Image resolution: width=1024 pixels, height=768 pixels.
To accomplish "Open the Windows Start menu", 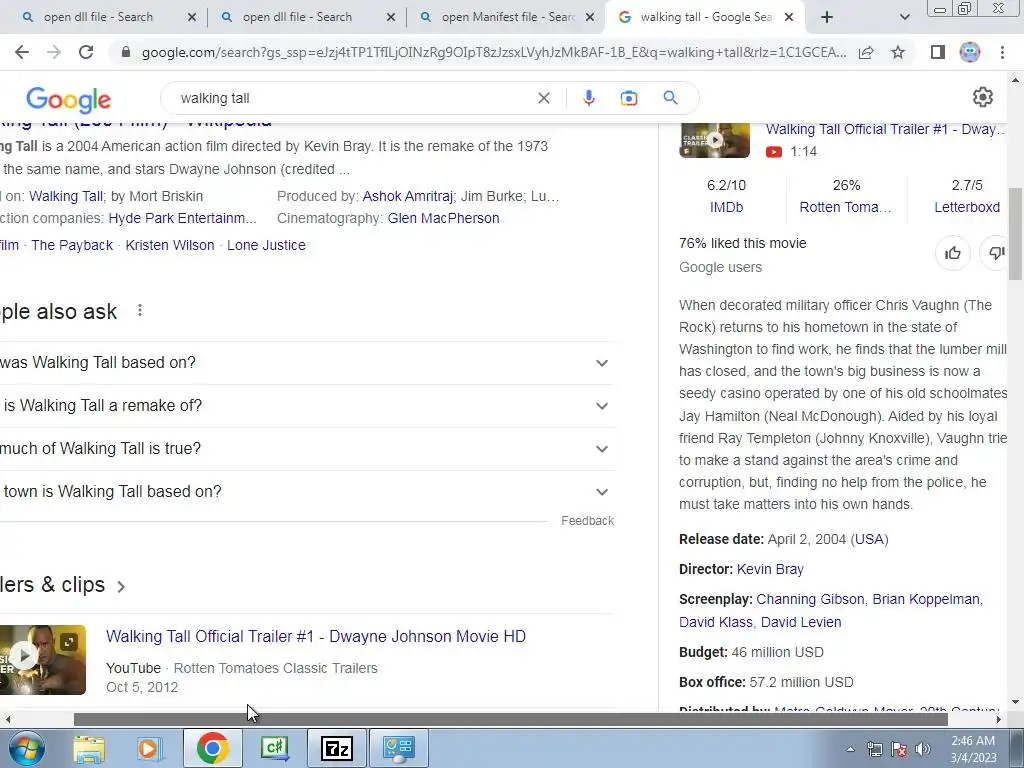I will tap(25, 748).
